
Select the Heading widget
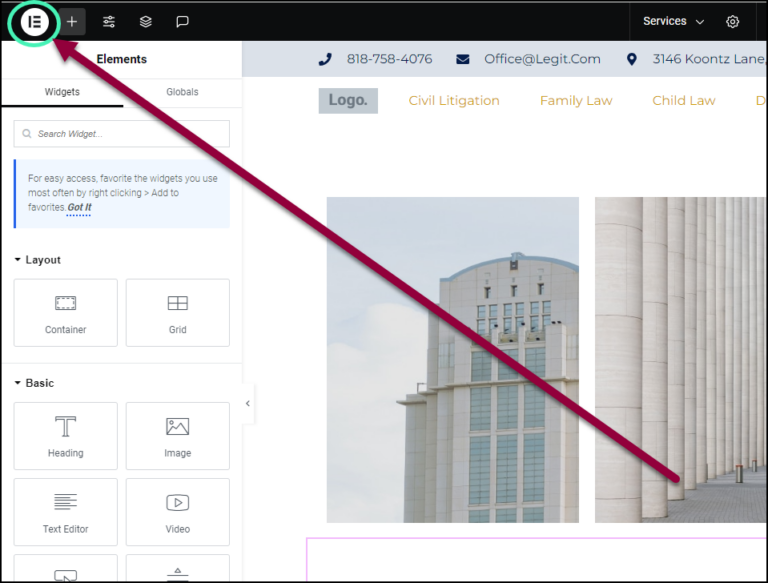66,436
